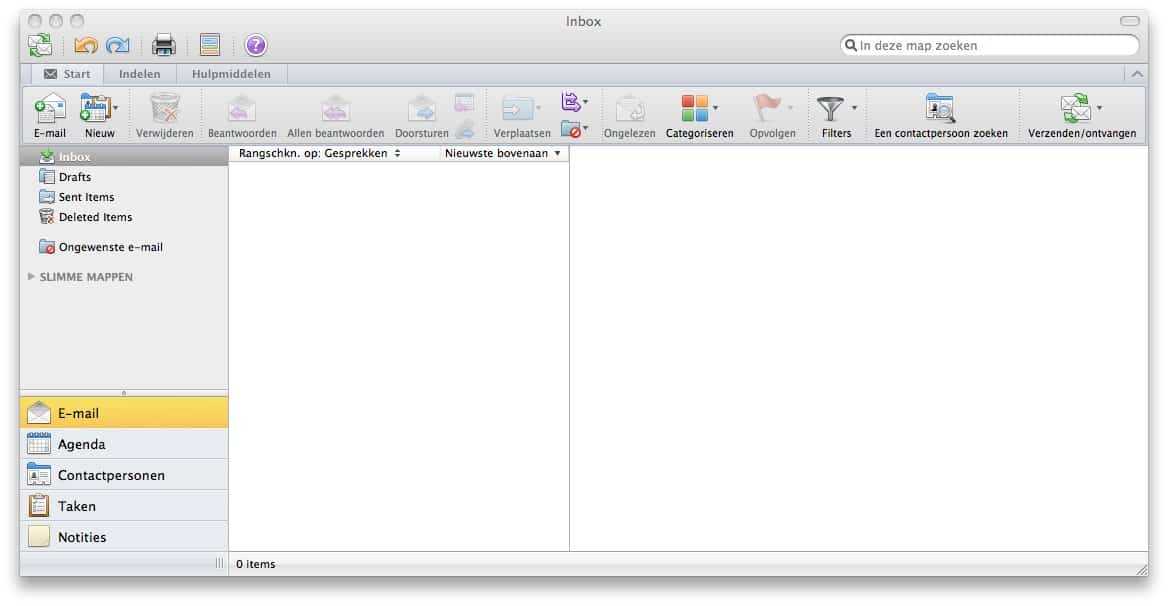This screenshot has height=606, width=1168.
Task: Click the Beantwoorden reply icon
Action: tap(241, 109)
